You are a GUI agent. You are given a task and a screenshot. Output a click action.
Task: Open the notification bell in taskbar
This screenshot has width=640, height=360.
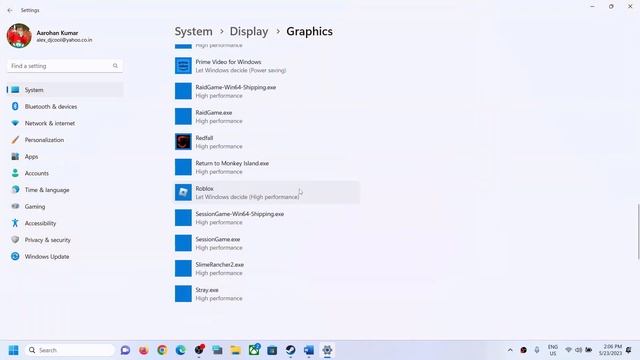tap(629, 350)
